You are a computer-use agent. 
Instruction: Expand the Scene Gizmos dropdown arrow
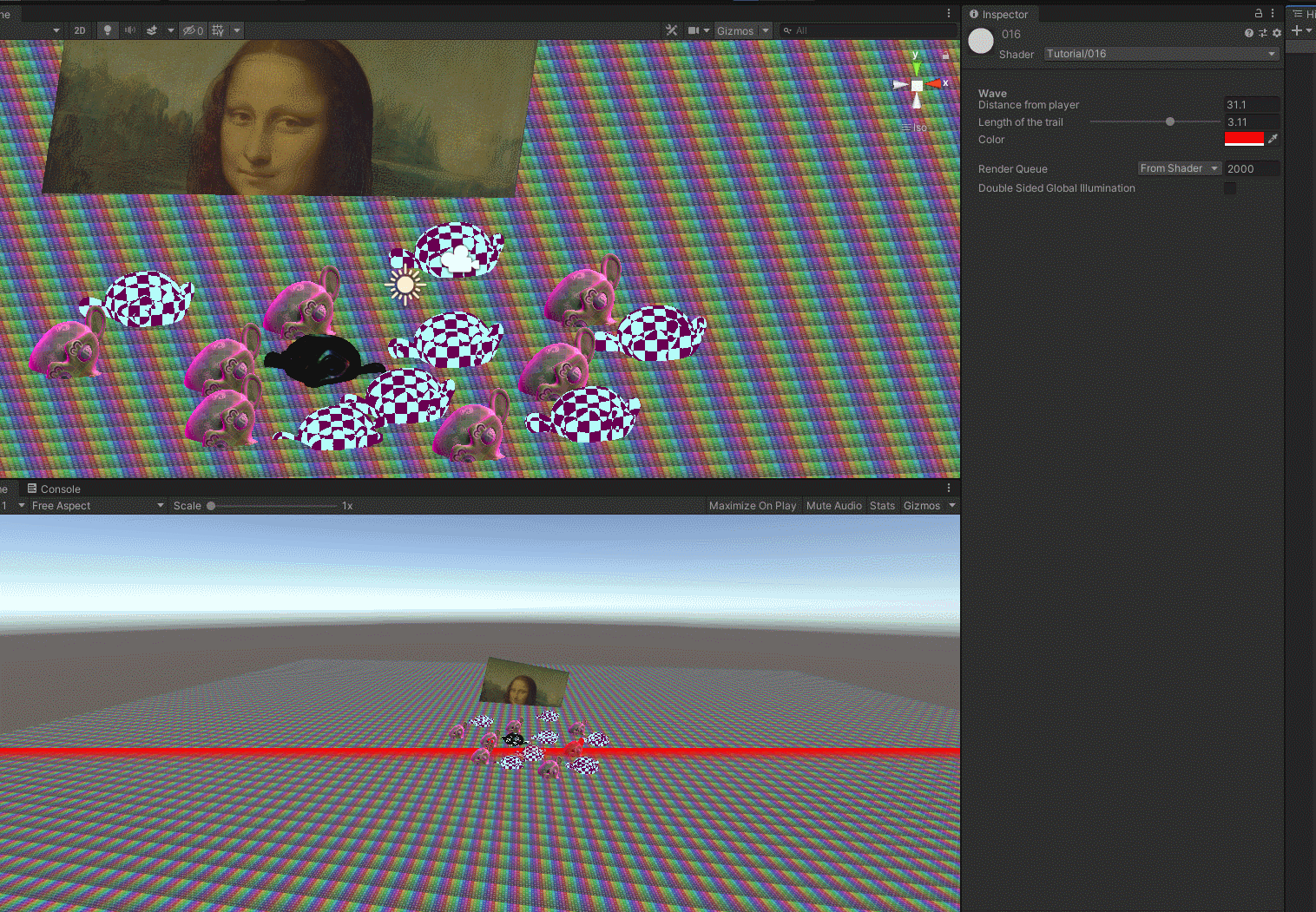pyautogui.click(x=766, y=30)
